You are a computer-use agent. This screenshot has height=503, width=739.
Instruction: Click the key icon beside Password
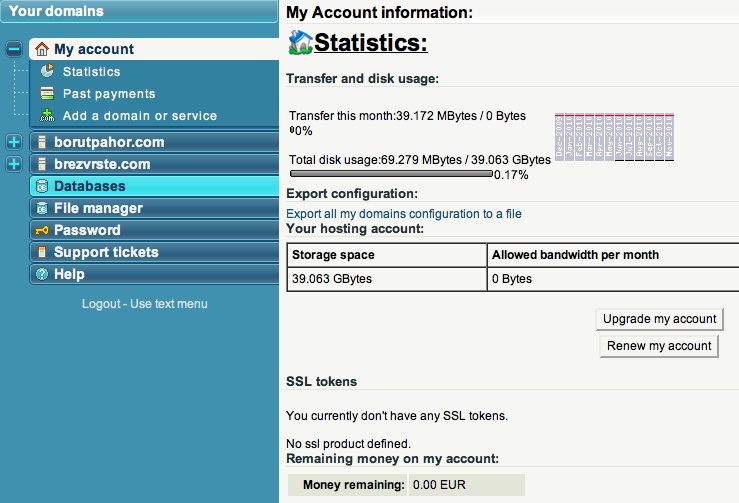pos(42,230)
